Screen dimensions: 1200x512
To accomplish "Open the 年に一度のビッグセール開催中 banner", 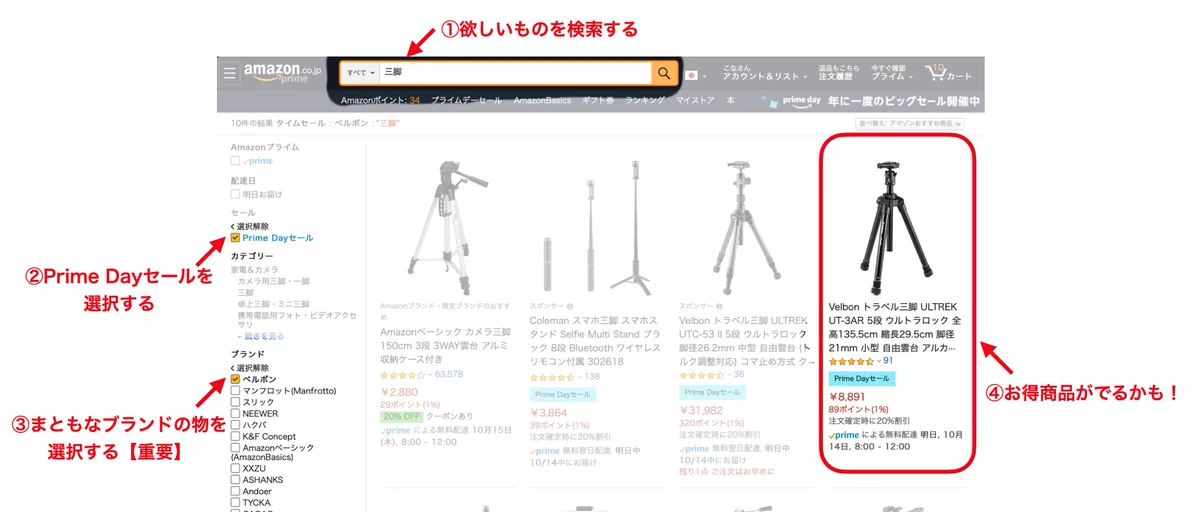I will coord(904,102).
